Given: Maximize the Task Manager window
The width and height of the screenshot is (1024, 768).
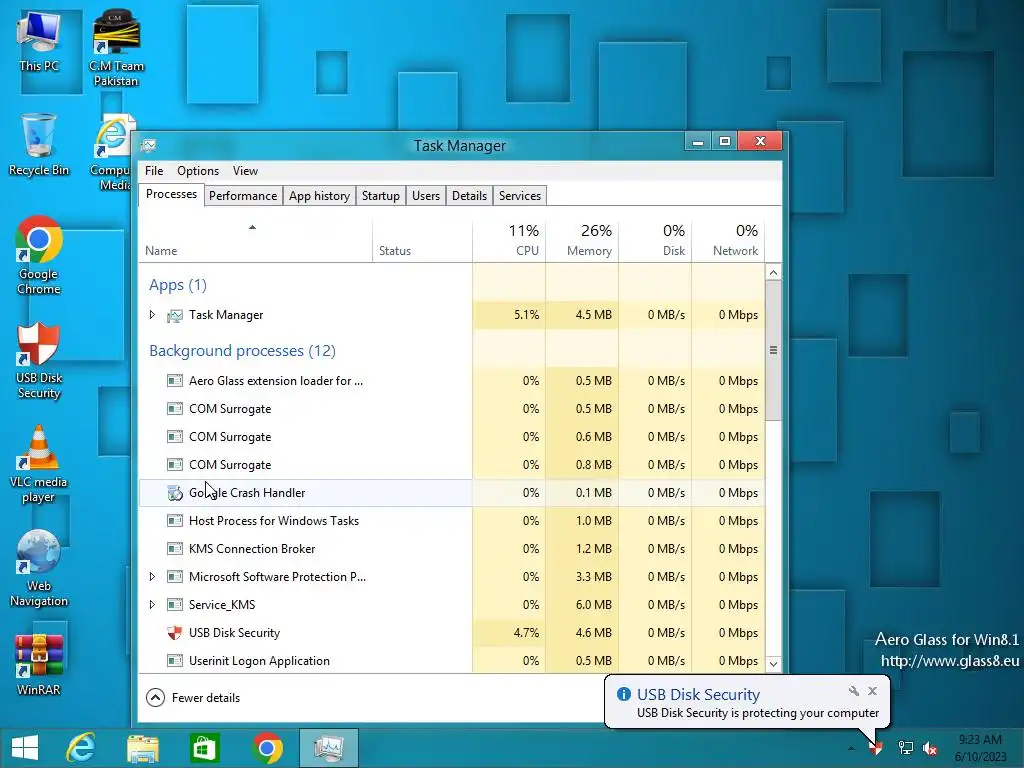Looking at the screenshot, I should point(725,141).
